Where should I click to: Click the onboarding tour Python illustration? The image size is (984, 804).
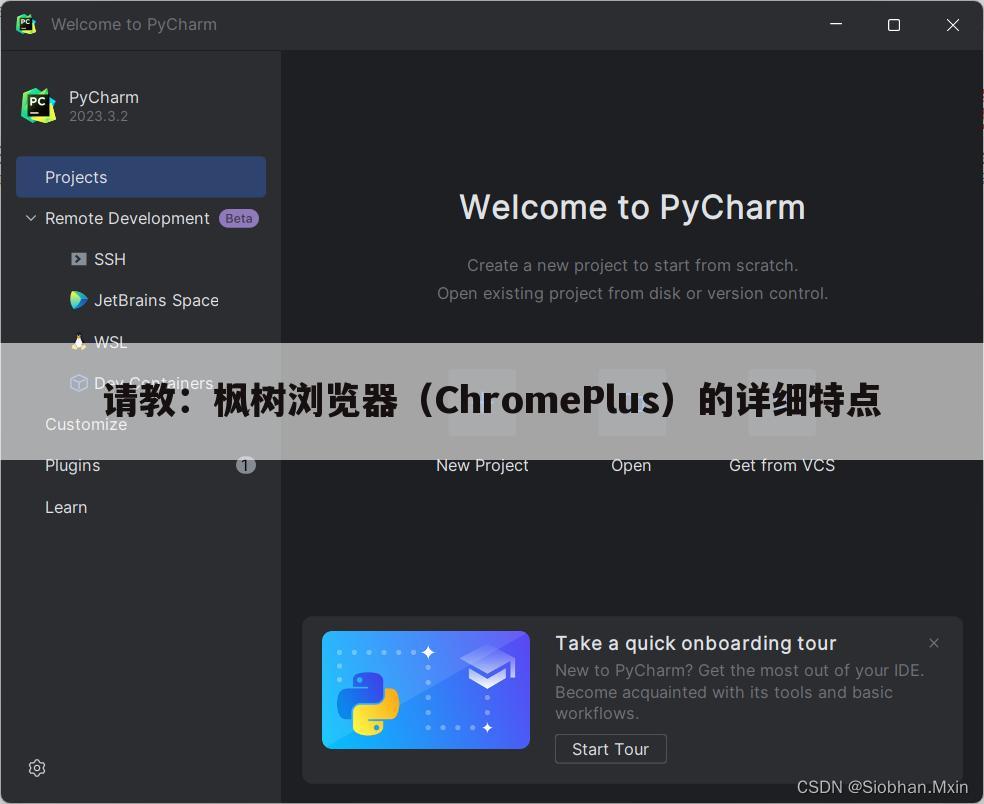[425, 690]
